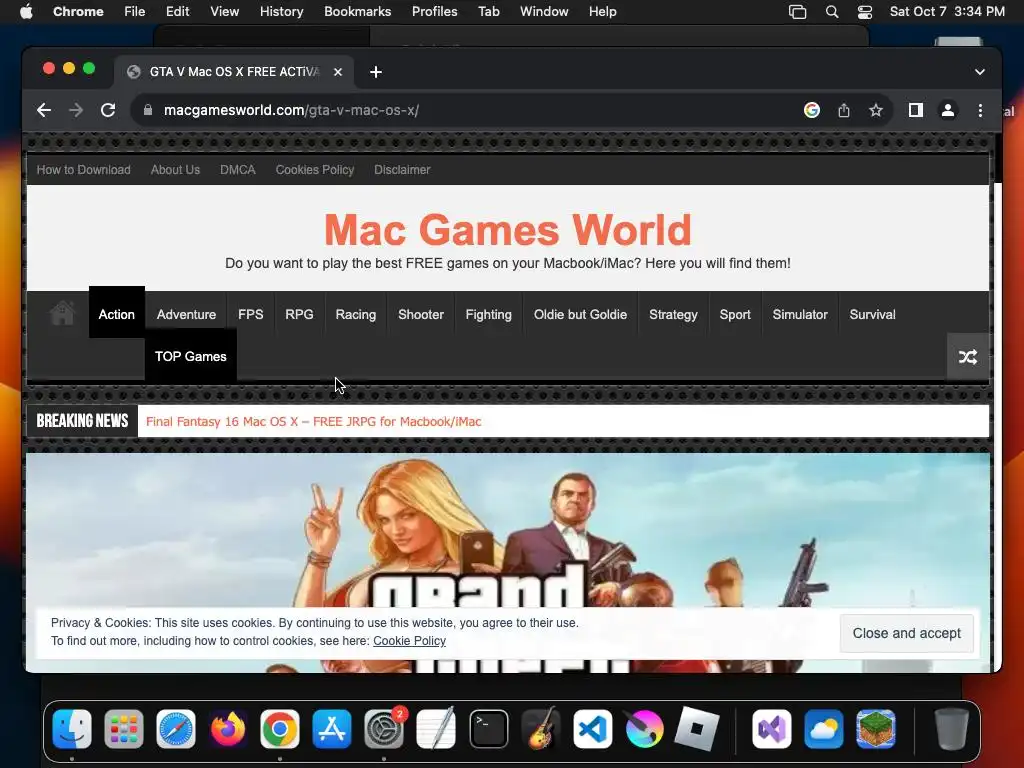The height and width of the screenshot is (768, 1024).
Task: Open GarageBand from the dock
Action: point(541,729)
